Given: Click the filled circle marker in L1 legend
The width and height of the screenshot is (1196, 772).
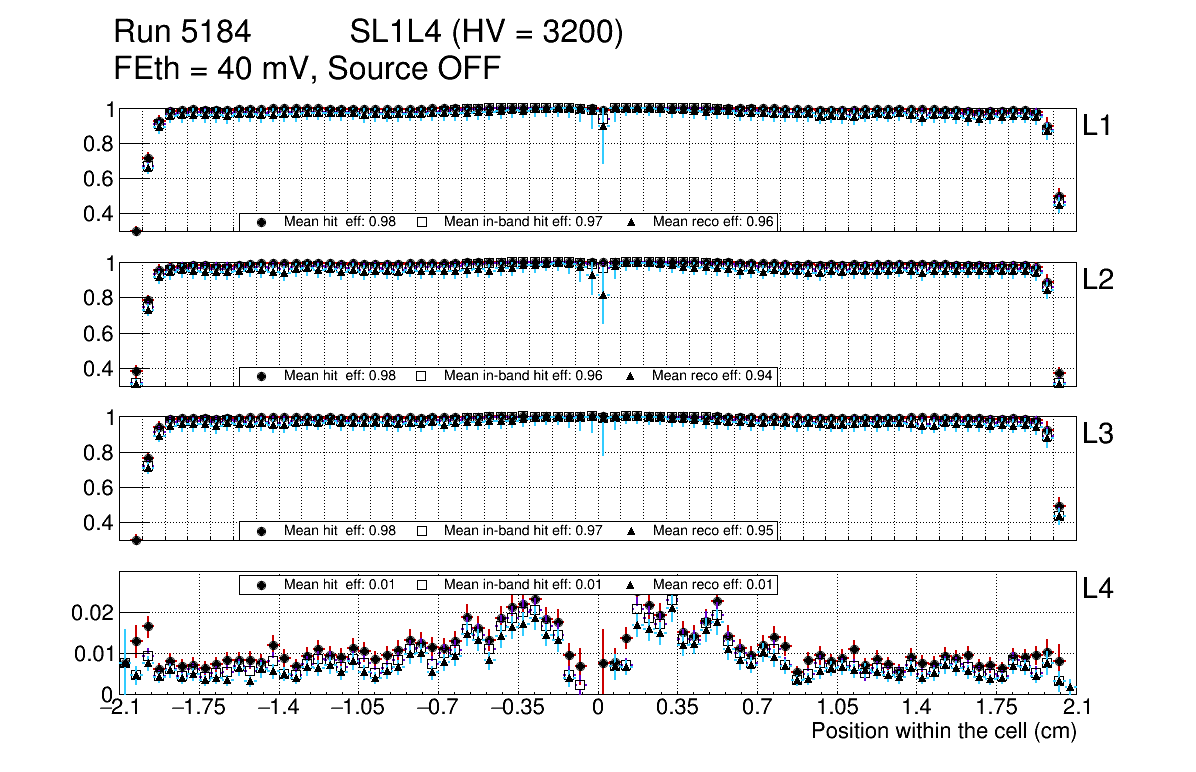Looking at the screenshot, I should [263, 222].
